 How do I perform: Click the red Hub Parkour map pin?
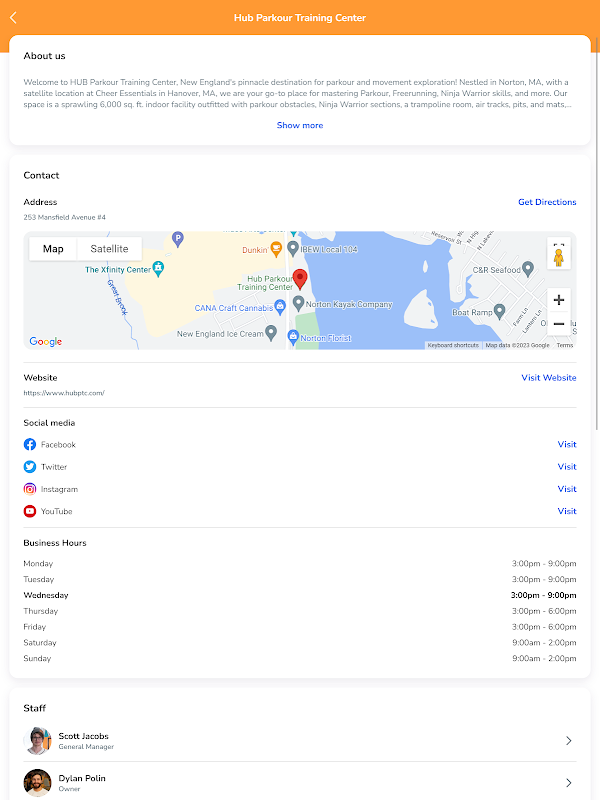tap(300, 280)
